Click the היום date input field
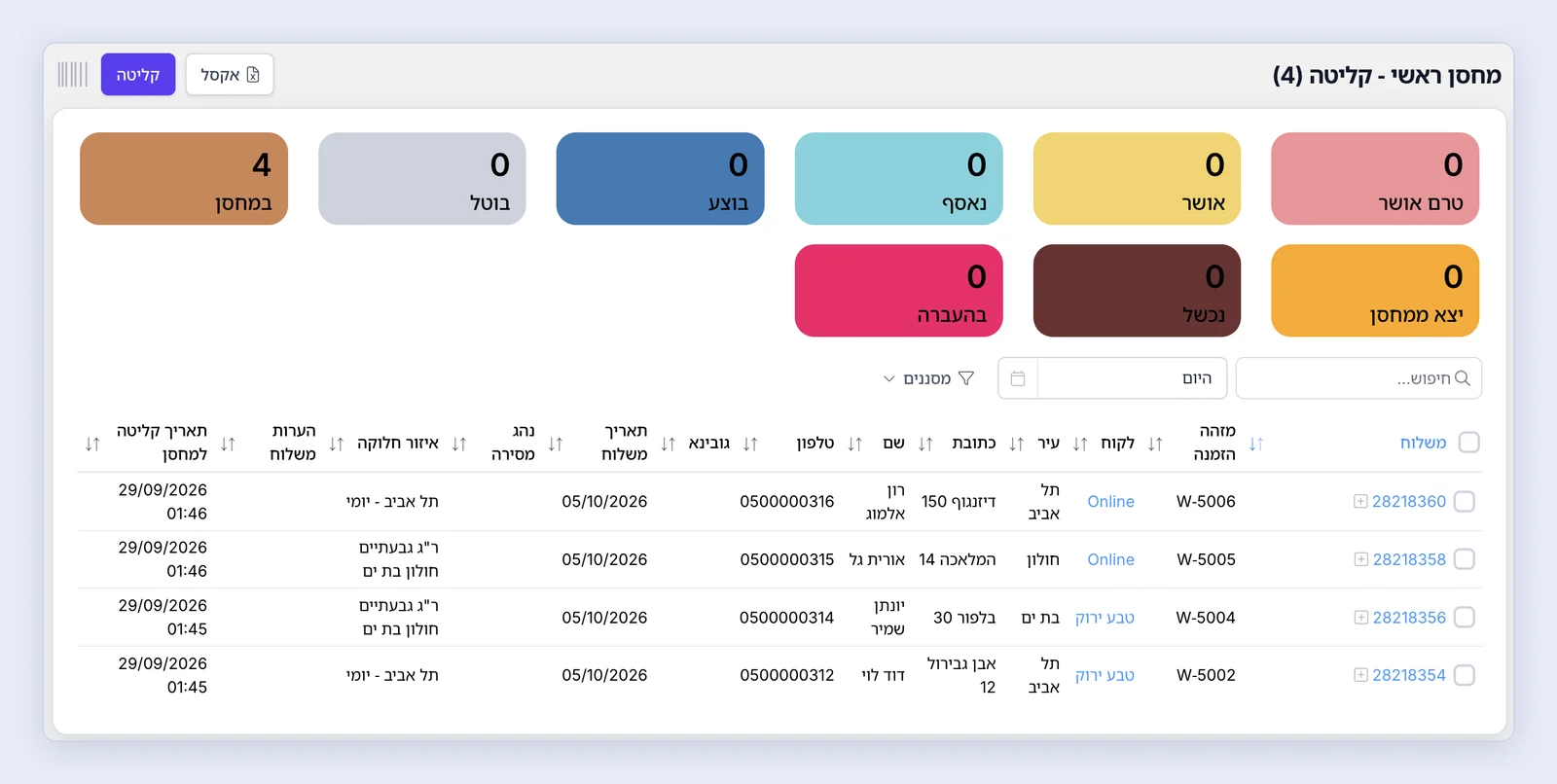The width and height of the screenshot is (1557, 784). (1132, 378)
